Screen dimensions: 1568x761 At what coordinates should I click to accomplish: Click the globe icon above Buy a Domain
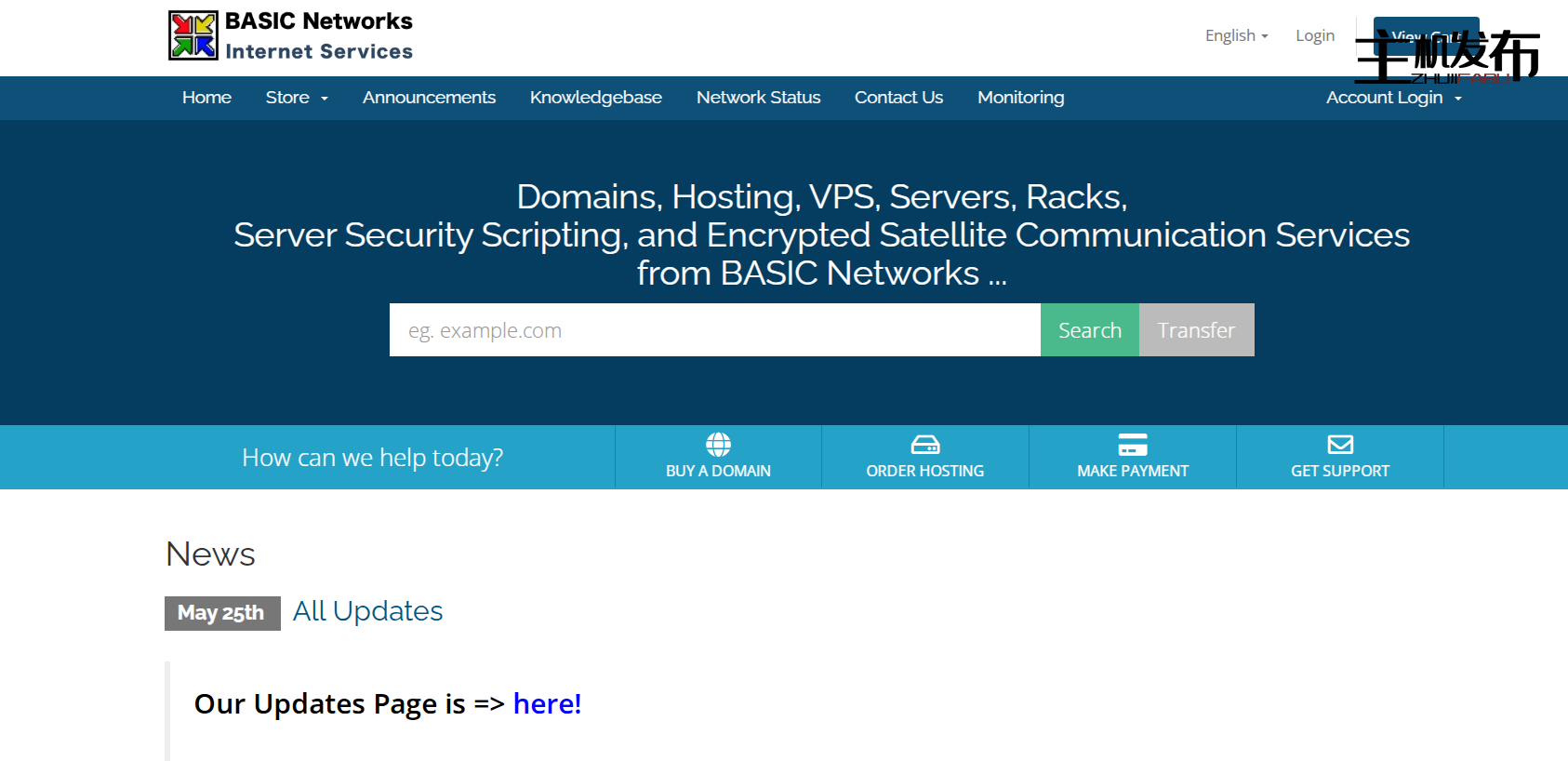pos(718,445)
